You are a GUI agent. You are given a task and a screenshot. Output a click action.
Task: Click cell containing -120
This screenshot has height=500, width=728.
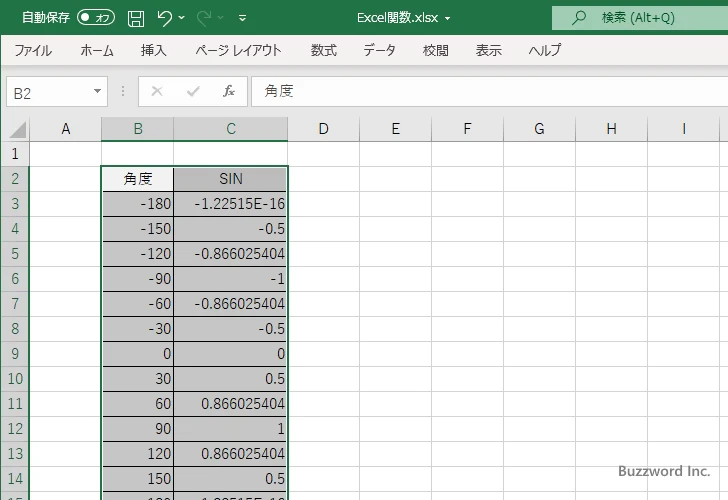coord(137,253)
